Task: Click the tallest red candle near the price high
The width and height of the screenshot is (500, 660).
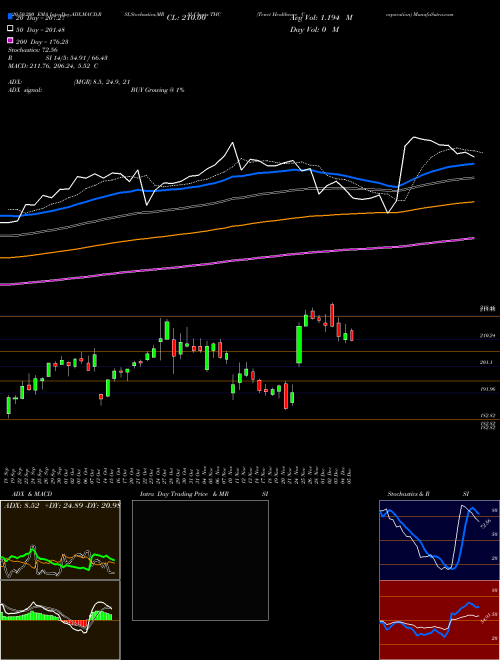Action: coord(332,315)
